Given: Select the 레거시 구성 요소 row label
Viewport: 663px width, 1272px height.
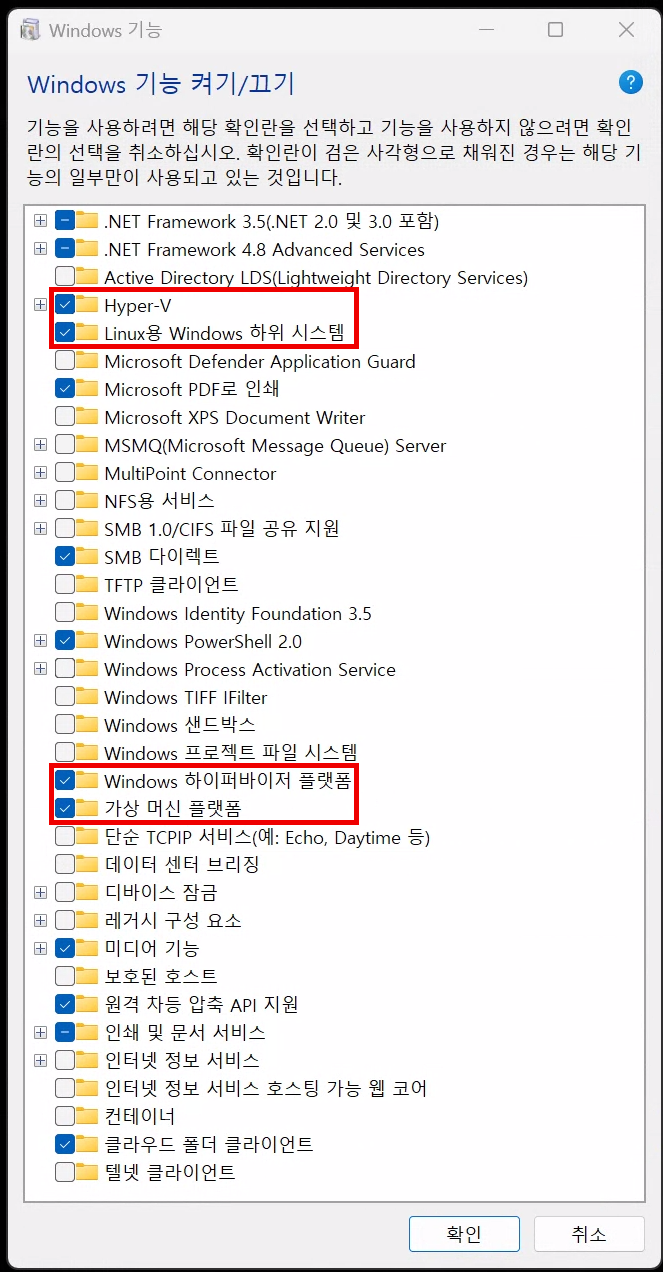Looking at the screenshot, I should [173, 919].
